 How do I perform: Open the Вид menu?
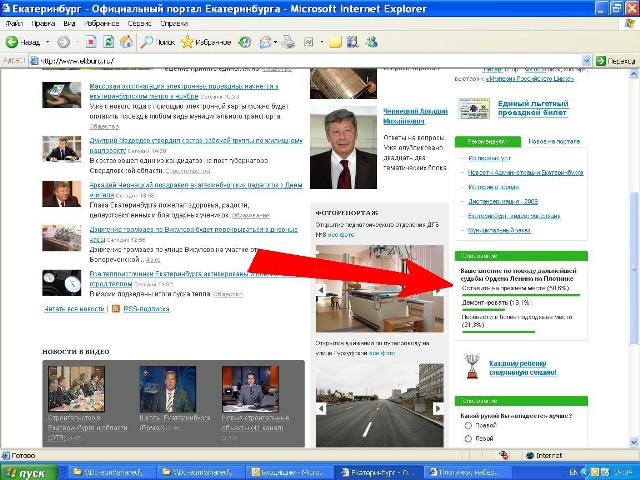(x=69, y=24)
